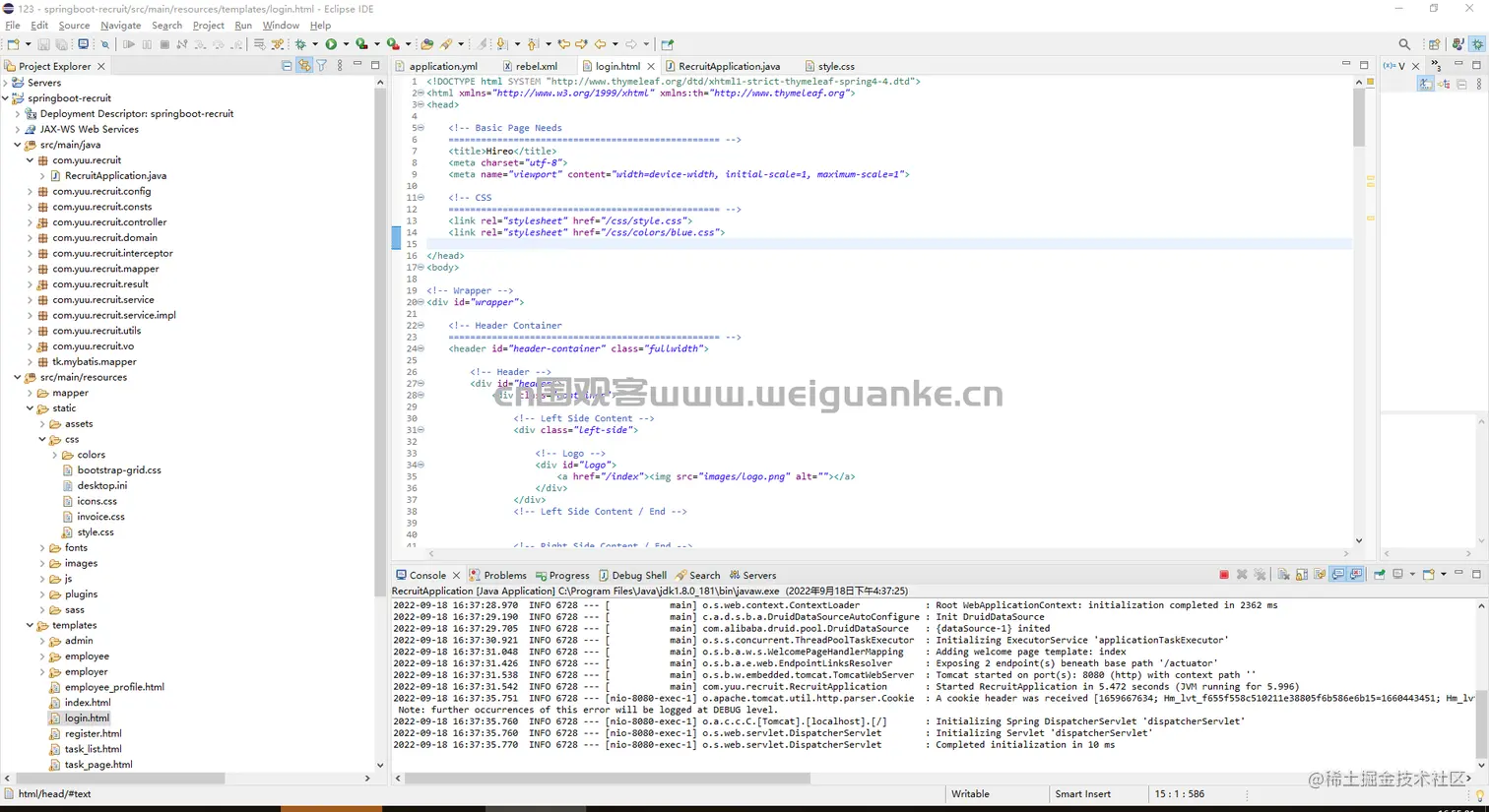Click the editor vertical scrollbar thumb

pyautogui.click(x=1359, y=117)
